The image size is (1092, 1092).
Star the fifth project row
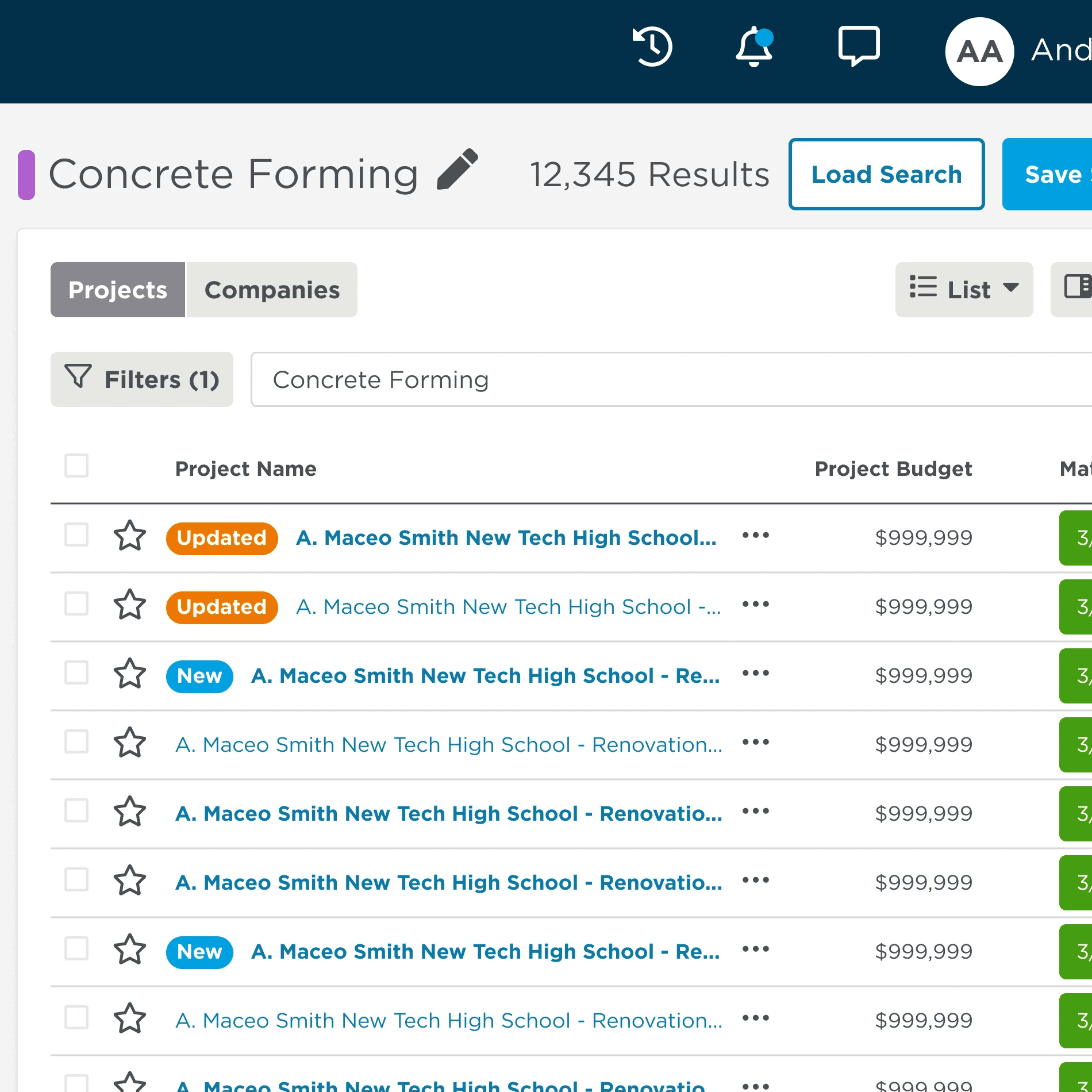tap(130, 812)
